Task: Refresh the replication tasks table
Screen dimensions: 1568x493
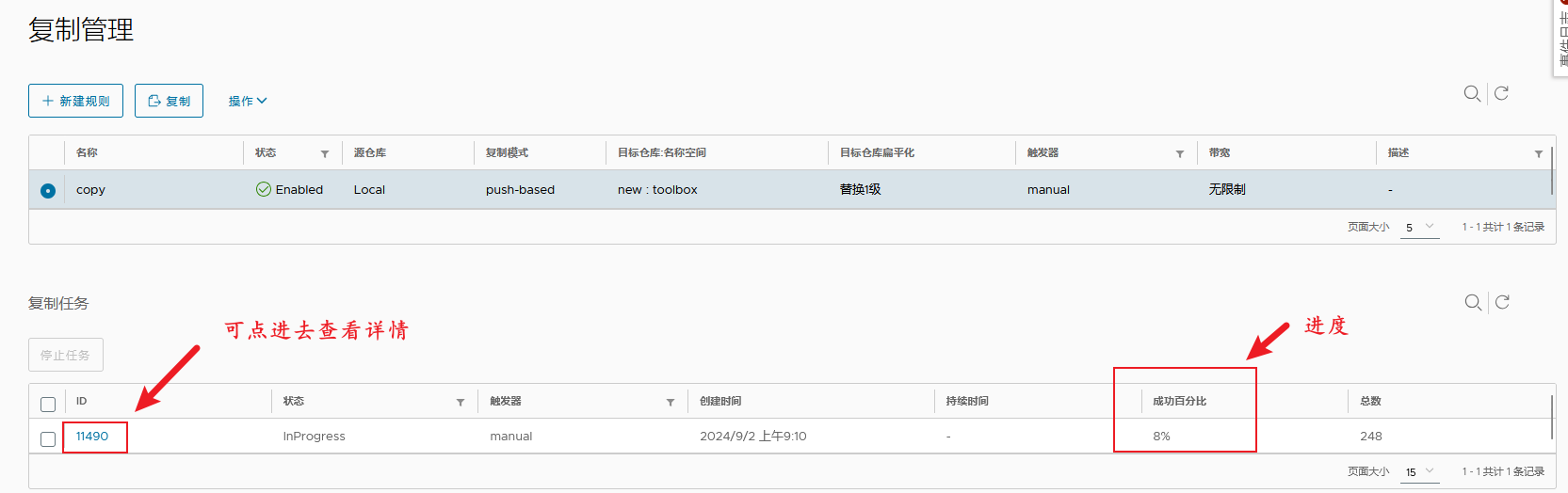Action: point(1503,302)
